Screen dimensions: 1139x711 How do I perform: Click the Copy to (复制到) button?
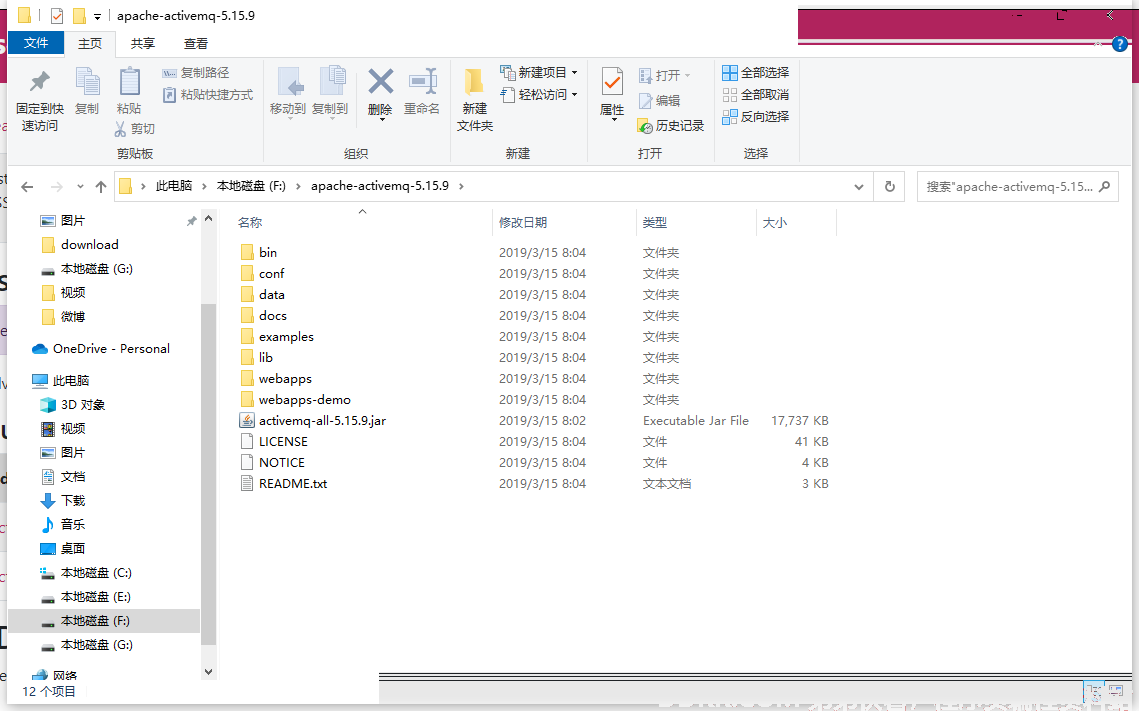(331, 92)
